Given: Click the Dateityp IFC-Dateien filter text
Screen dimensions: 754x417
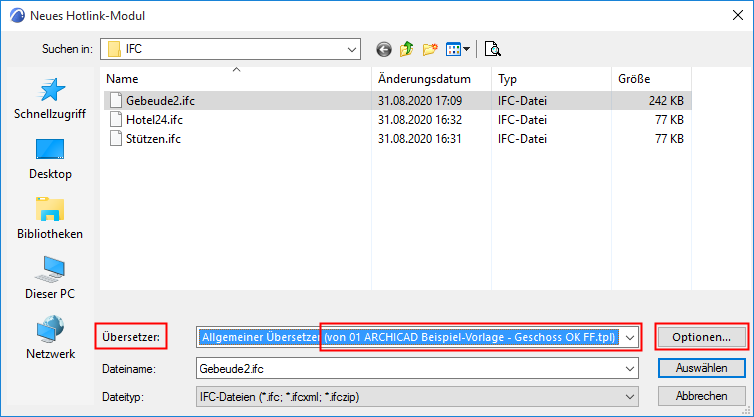Looking at the screenshot, I should [280, 397].
